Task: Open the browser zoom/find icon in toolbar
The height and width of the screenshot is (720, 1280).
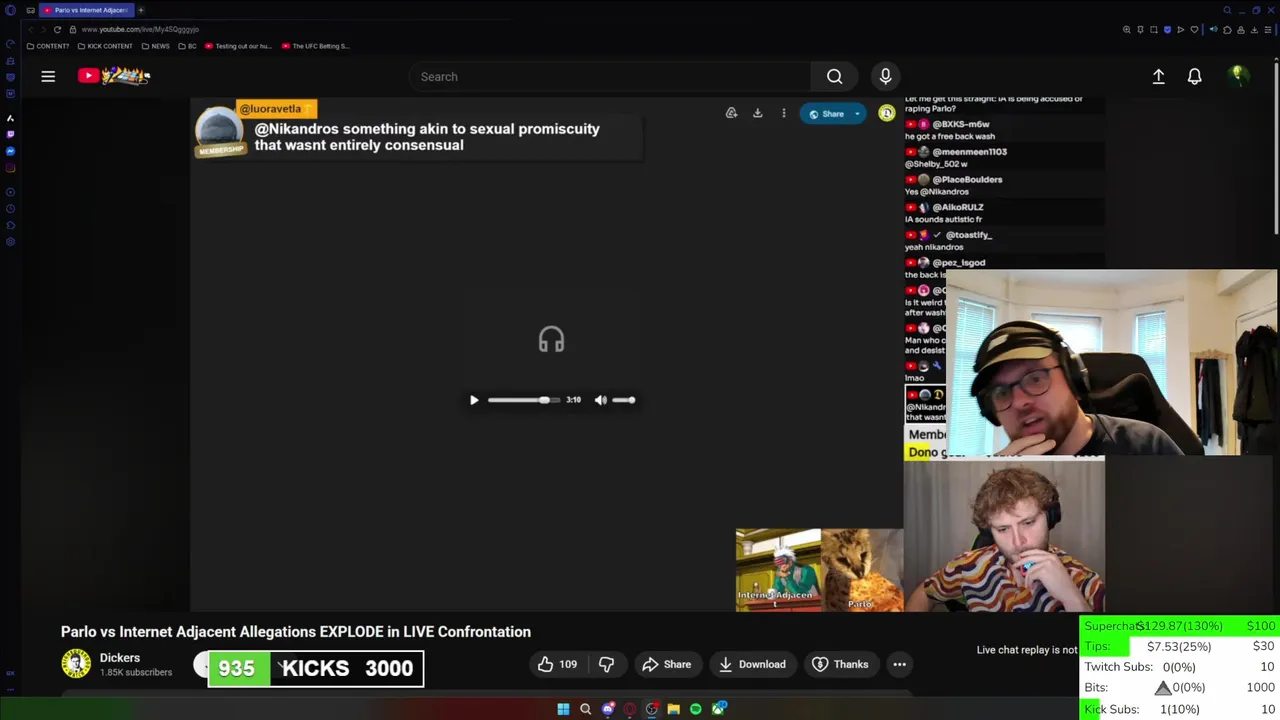Action: [1127, 29]
